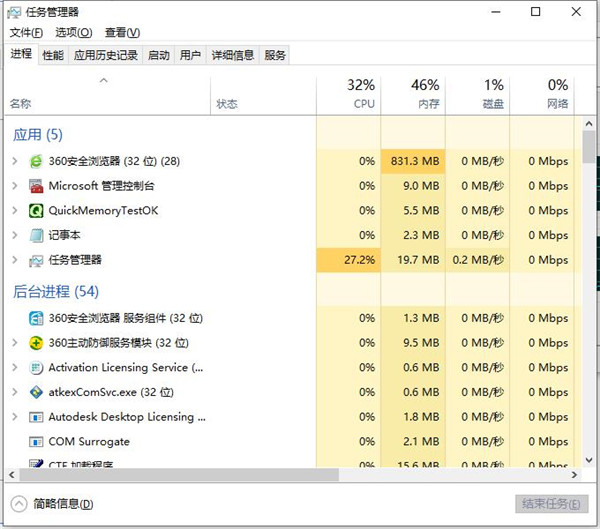This screenshot has width=600, height=529.
Task: Click the 9.5 MB memory cell
Action: (413, 343)
